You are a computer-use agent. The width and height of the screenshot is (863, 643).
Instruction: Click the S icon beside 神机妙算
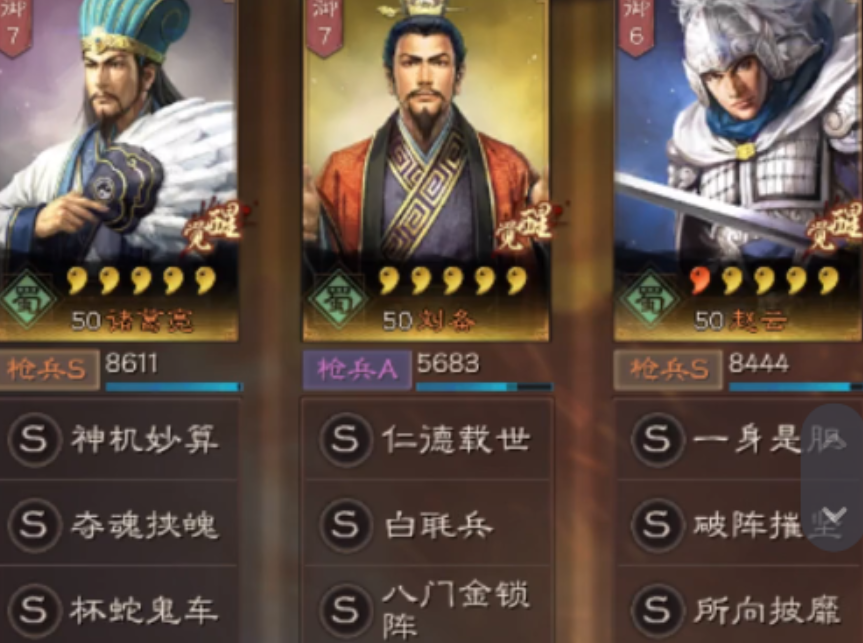(33, 439)
